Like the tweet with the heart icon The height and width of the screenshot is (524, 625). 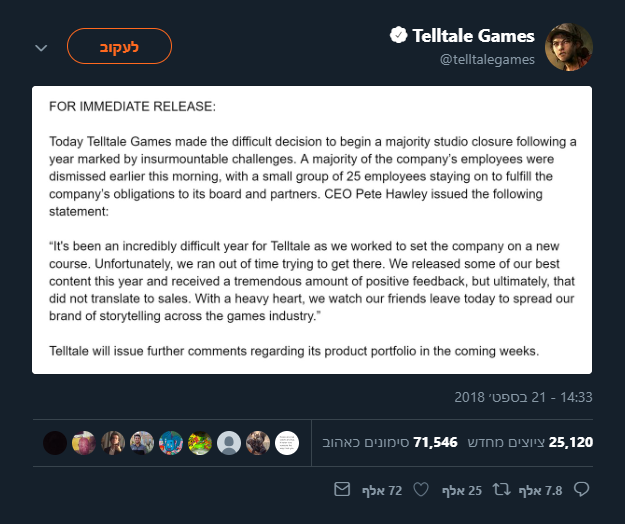pos(421,490)
